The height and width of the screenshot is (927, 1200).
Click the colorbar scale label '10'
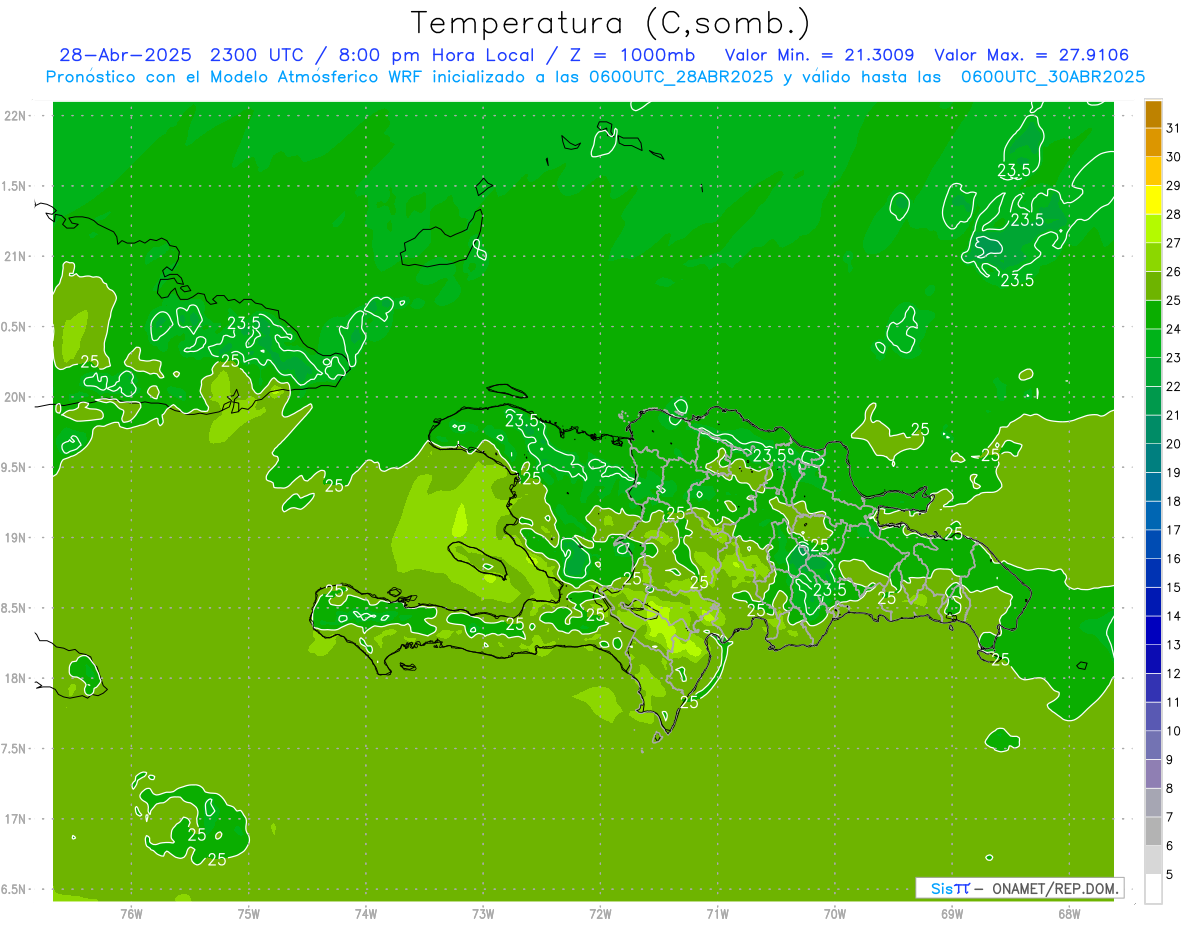pyautogui.click(x=1173, y=731)
